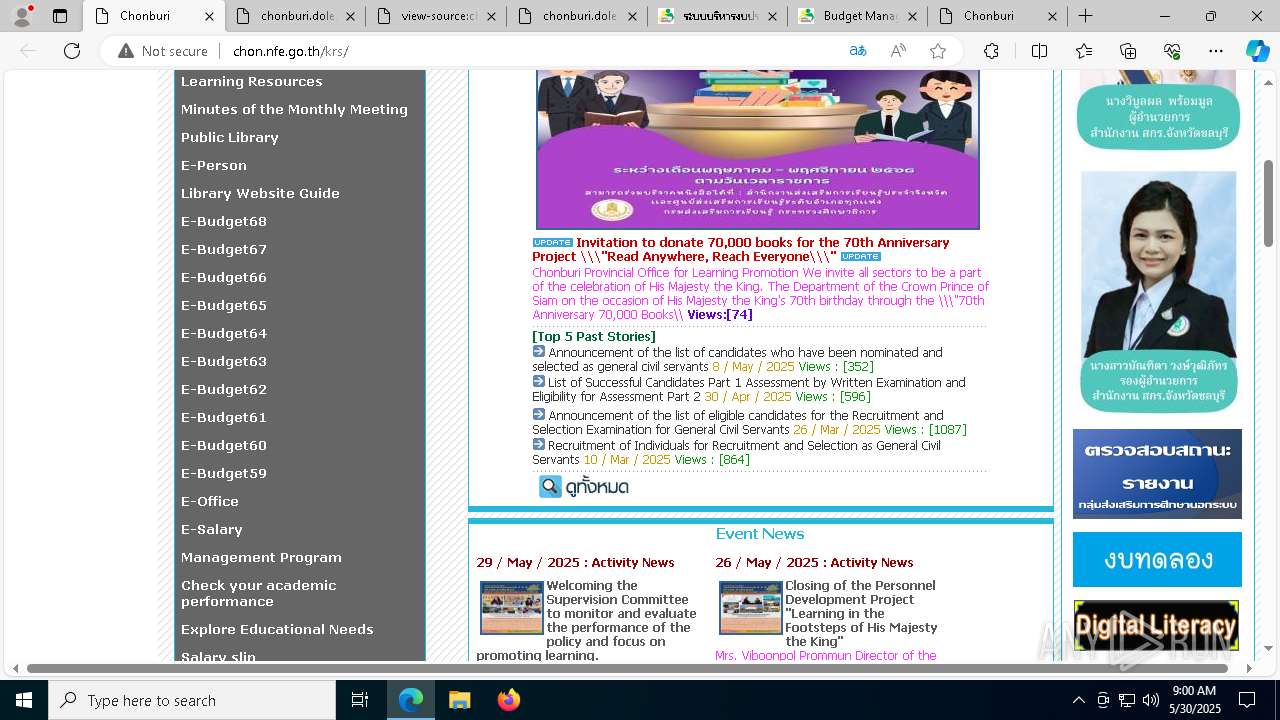The height and width of the screenshot is (720, 1280).
Task: Click the งบทดลอง blue banner
Action: click(1157, 559)
